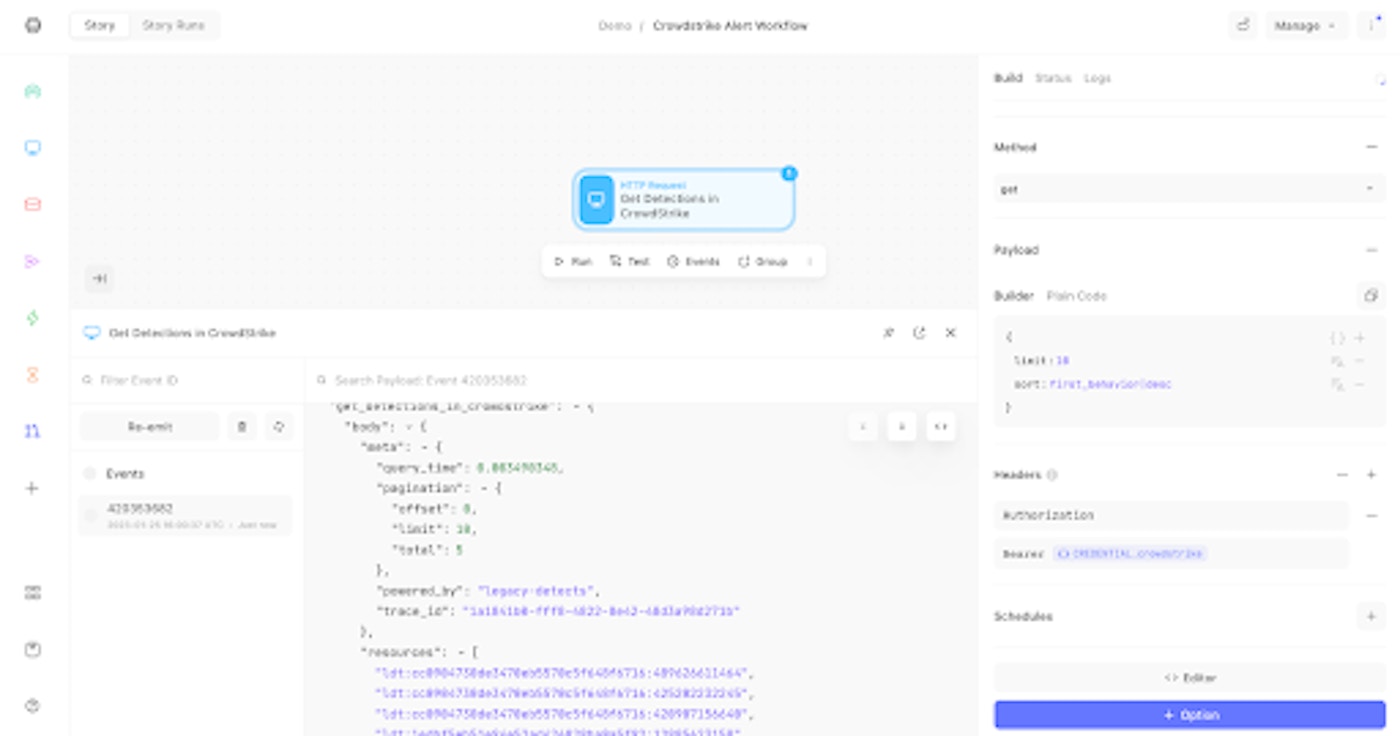This screenshot has height=736, width=1400.
Task: Tick the checkbox for event 420353682
Action: pos(90,515)
